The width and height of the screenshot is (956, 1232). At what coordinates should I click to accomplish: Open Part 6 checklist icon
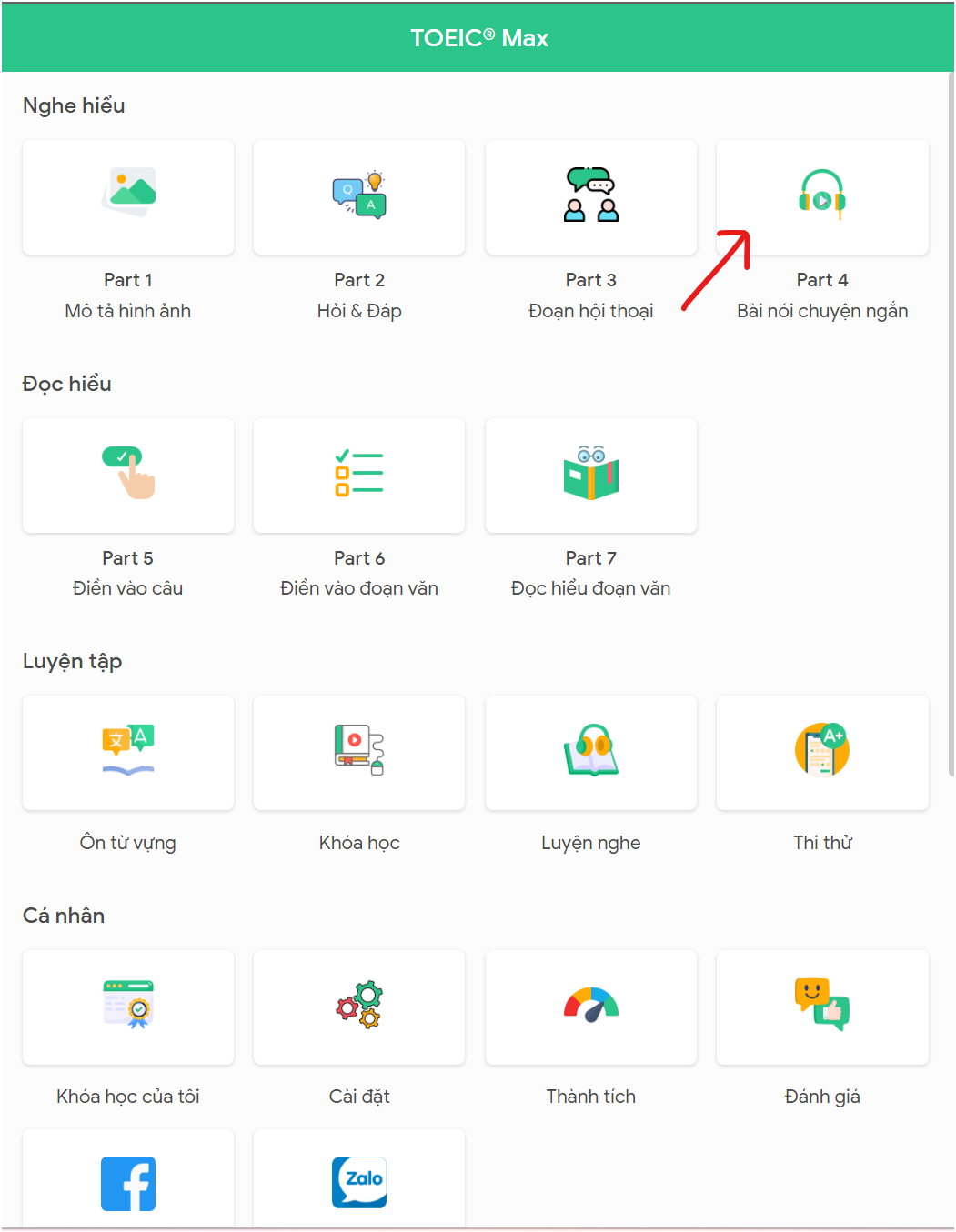pyautogui.click(x=359, y=473)
